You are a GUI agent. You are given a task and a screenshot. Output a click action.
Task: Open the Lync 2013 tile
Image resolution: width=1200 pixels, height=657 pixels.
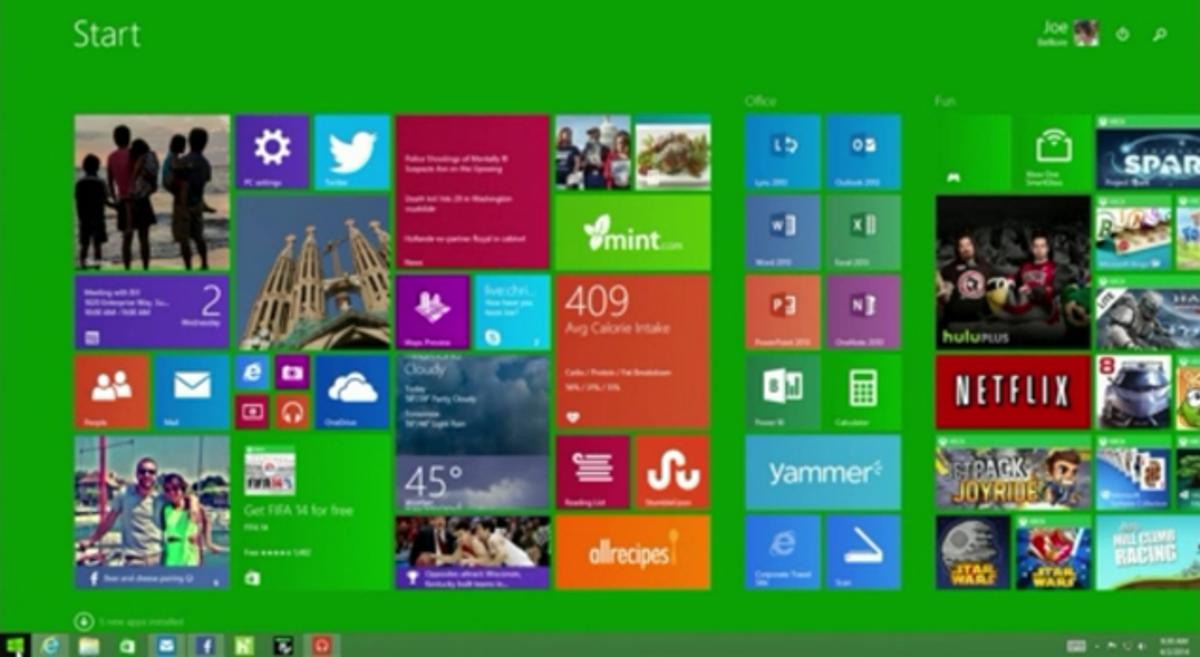[x=782, y=152]
